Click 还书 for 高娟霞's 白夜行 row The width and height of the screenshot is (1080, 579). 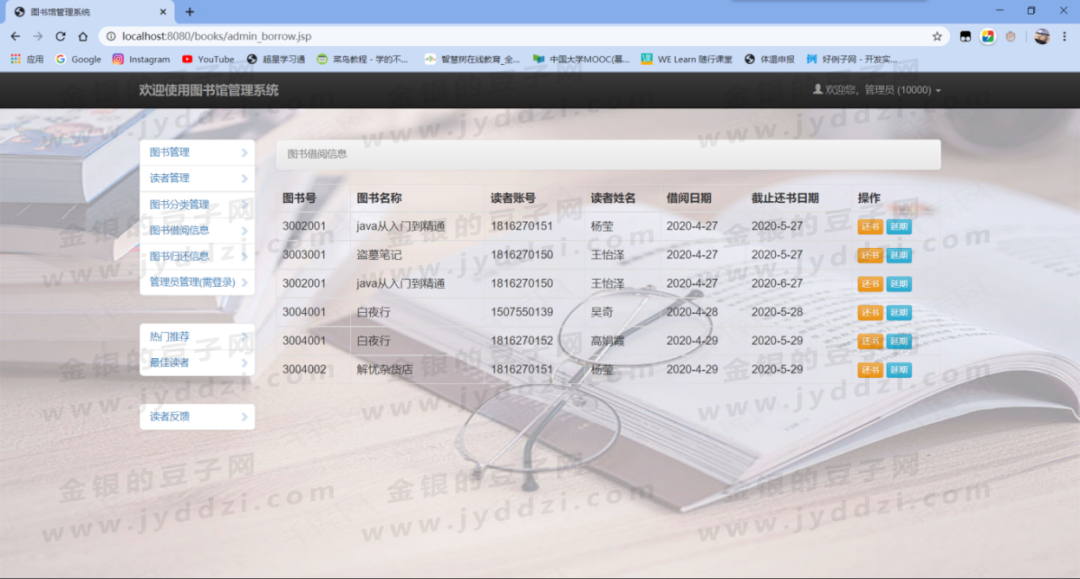coord(871,341)
